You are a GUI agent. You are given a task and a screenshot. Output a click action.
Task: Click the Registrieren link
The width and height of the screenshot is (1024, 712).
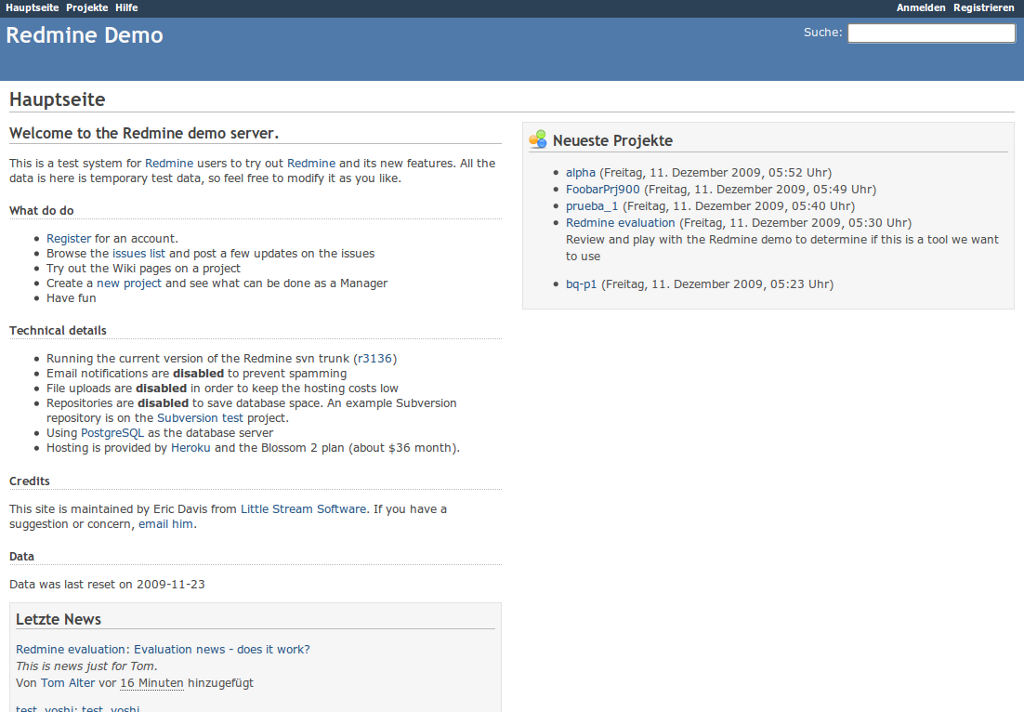984,7
